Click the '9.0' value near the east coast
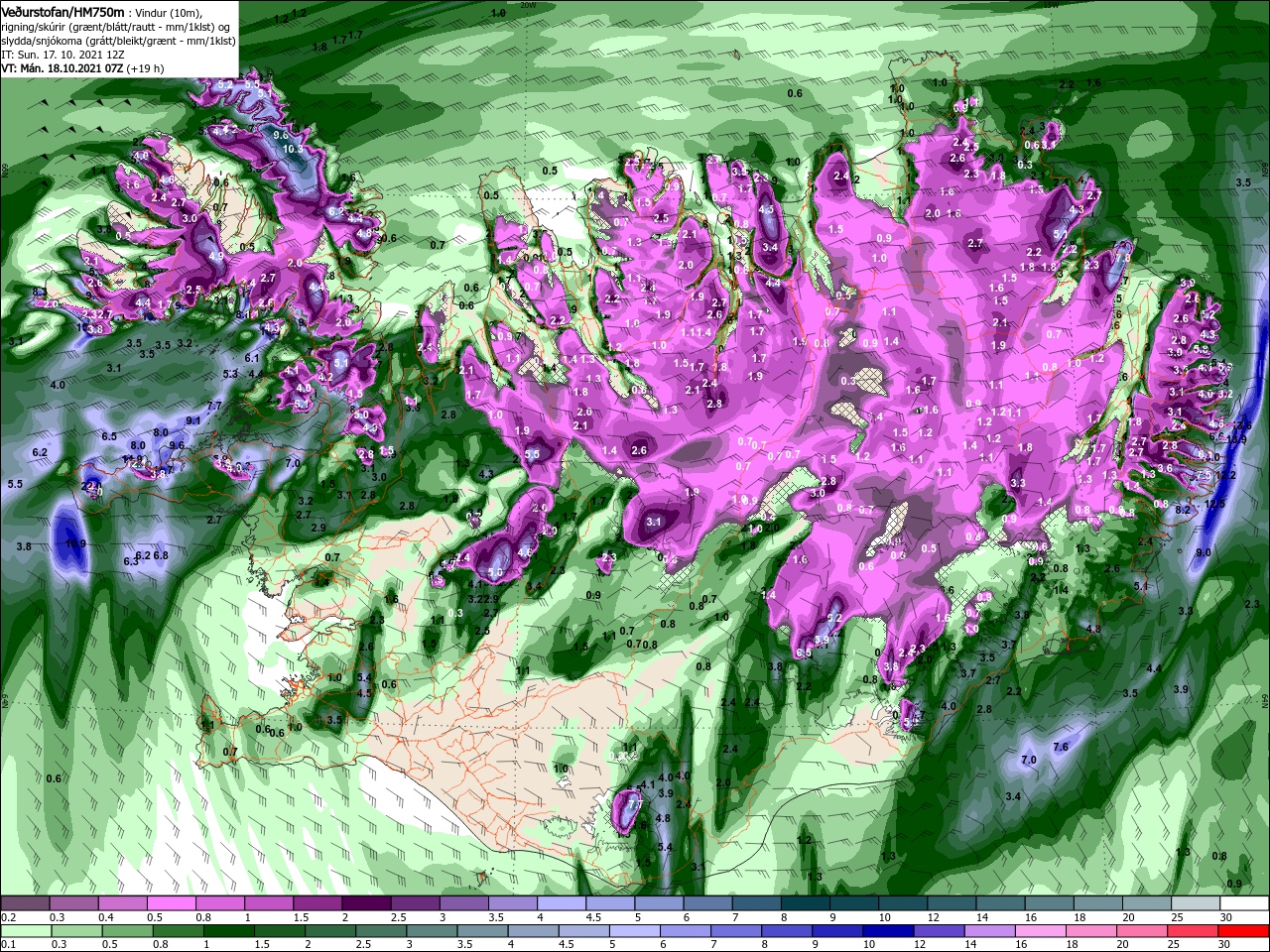The height and width of the screenshot is (952, 1270). click(1204, 551)
